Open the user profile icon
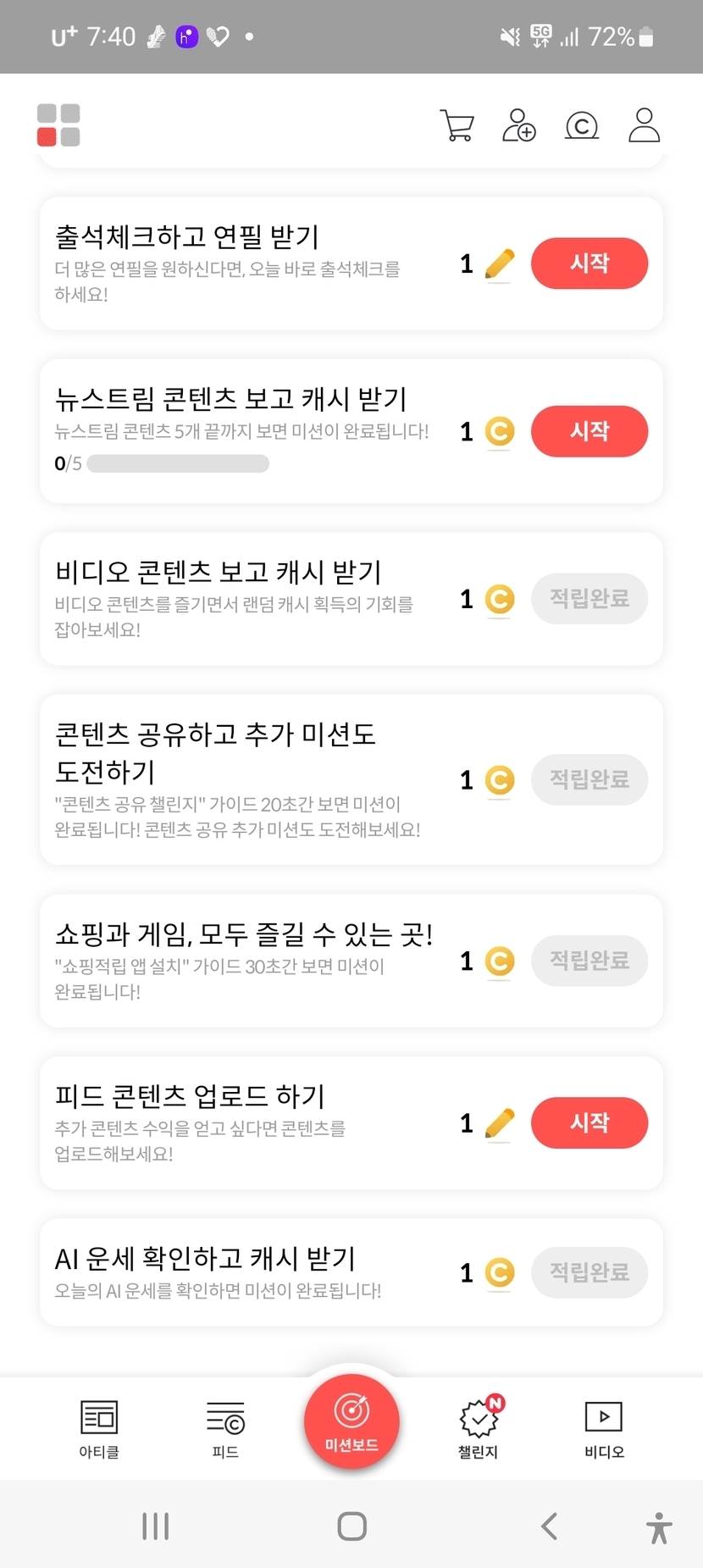Image resolution: width=703 pixels, height=1568 pixels. pyautogui.click(x=644, y=125)
